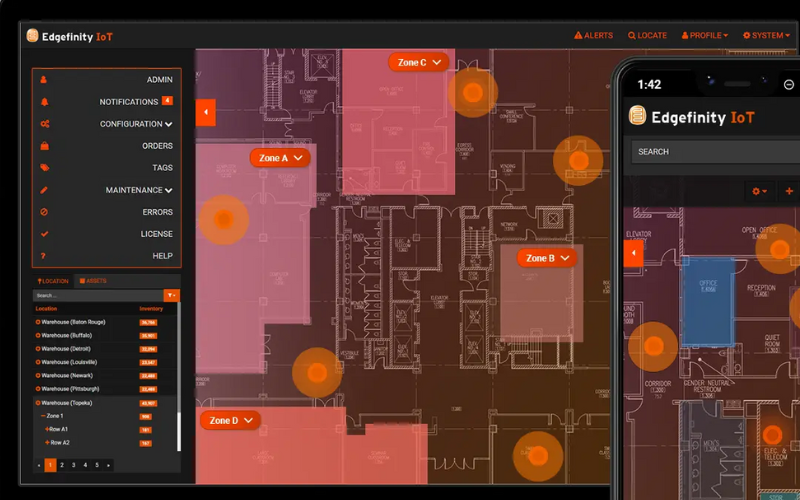The width and height of the screenshot is (800, 500).
Task: Open the gear settings button on the phone
Action: (760, 190)
